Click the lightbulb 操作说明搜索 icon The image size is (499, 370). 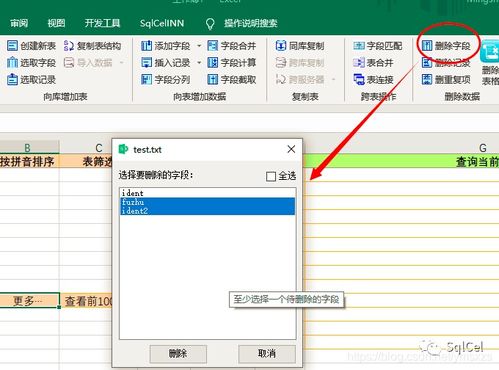[x=210, y=23]
